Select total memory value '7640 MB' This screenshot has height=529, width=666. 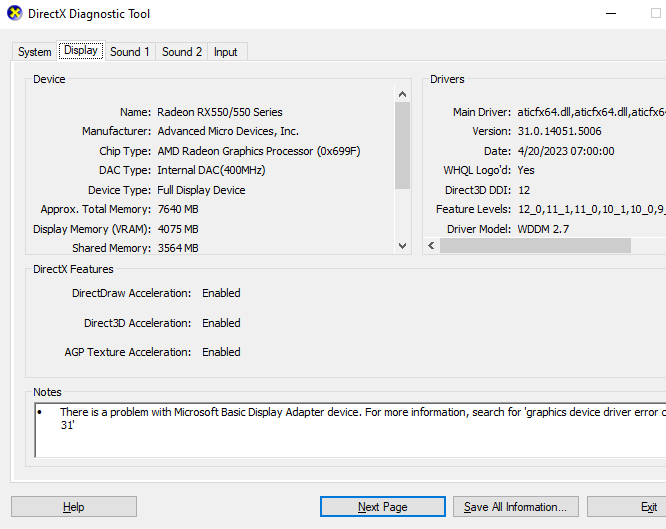(x=178, y=209)
